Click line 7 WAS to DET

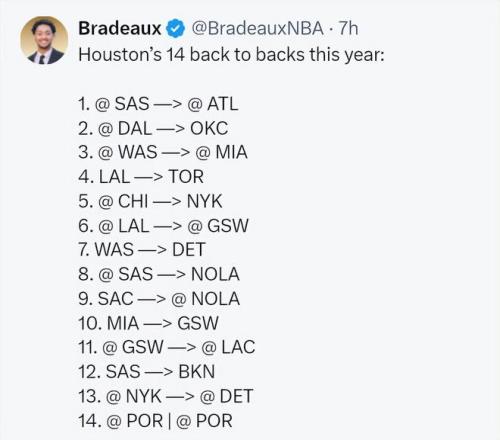(x=142, y=250)
